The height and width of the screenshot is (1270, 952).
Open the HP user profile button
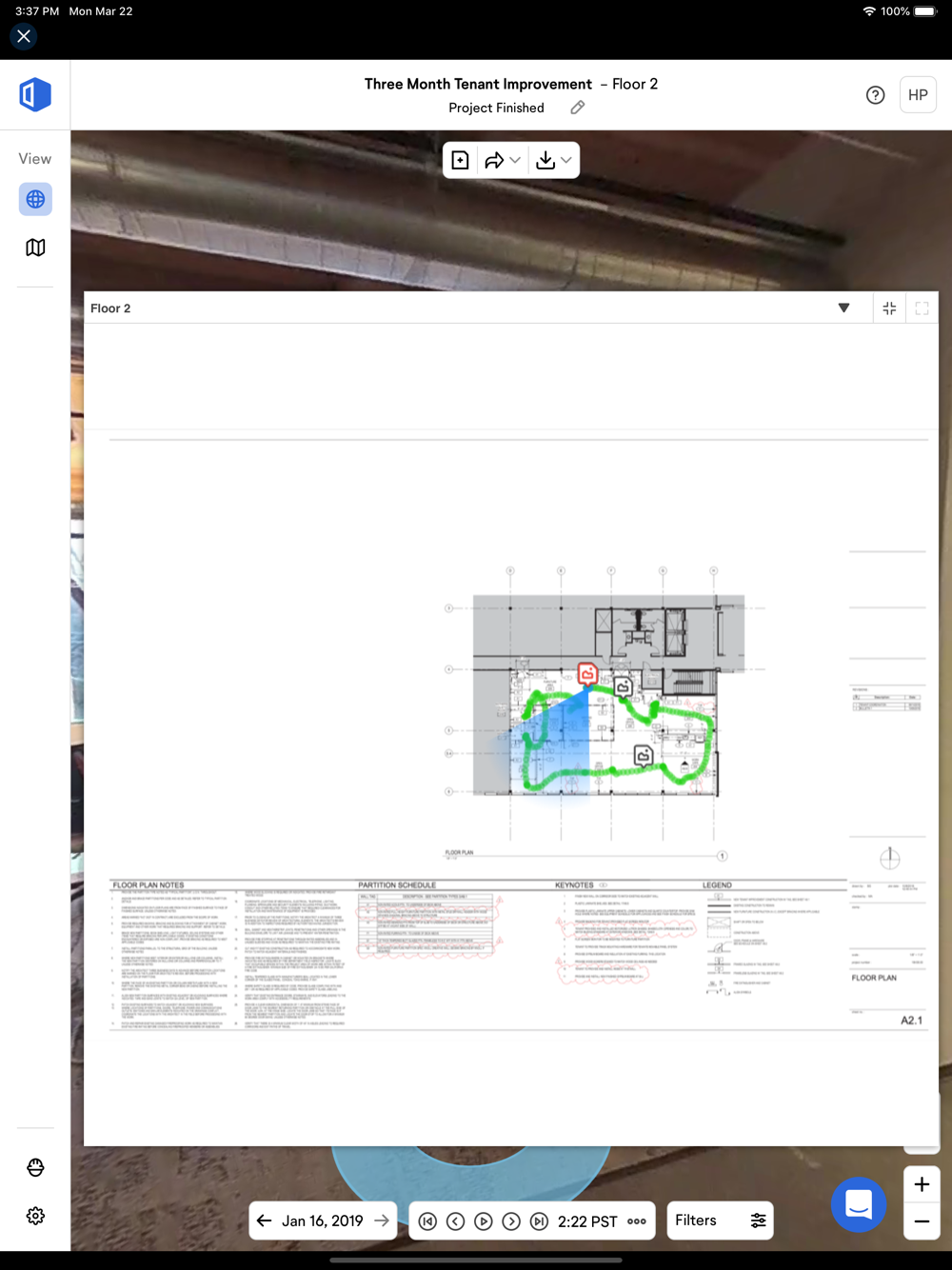click(x=918, y=95)
